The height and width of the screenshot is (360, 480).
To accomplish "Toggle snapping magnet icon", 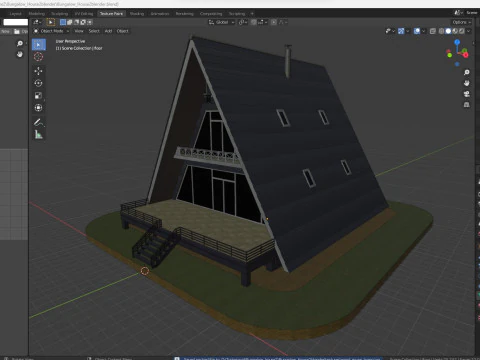I will [x=254, y=22].
